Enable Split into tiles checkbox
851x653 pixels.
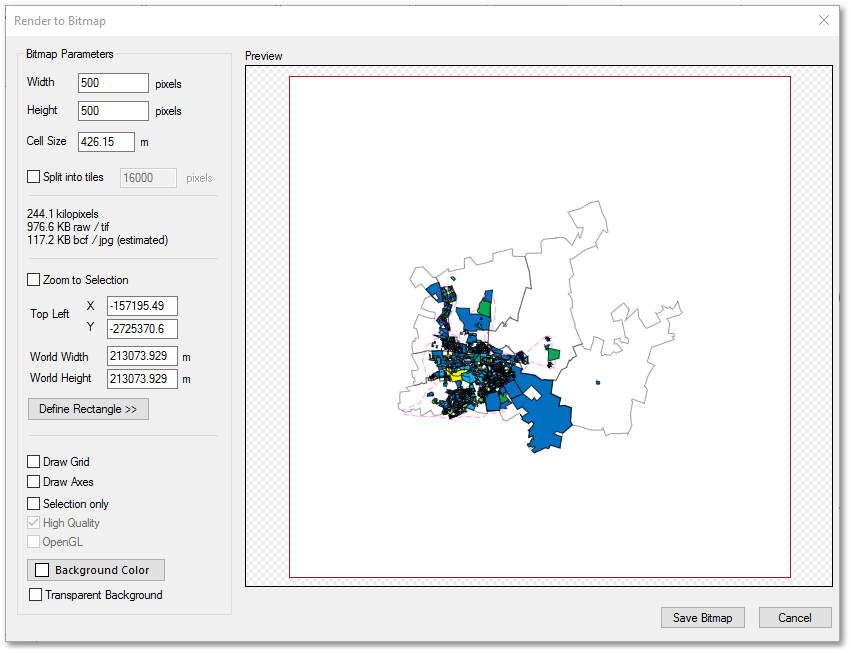[34, 177]
